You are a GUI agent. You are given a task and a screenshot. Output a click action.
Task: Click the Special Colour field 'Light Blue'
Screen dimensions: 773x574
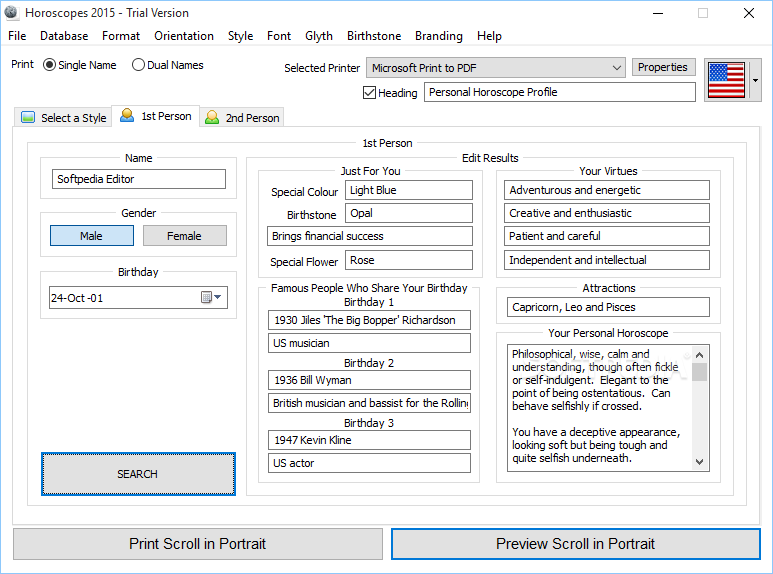409,190
